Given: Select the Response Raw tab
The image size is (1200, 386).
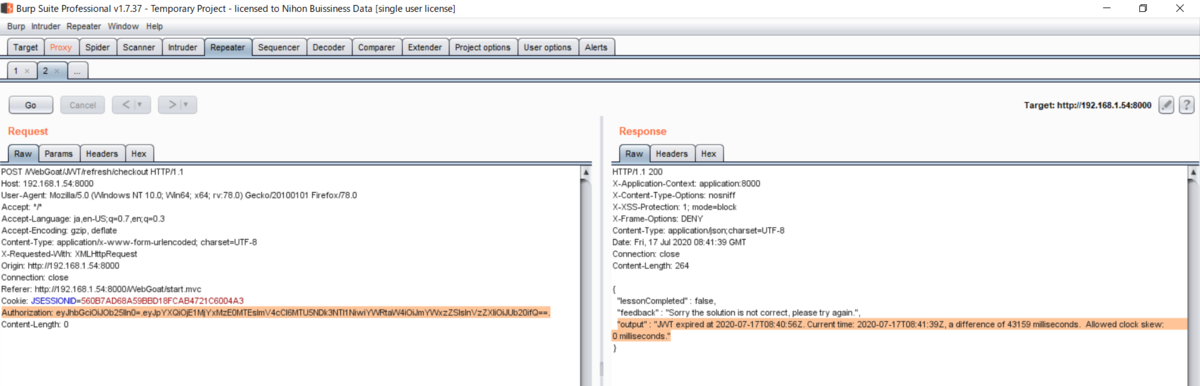Looking at the screenshot, I should pos(634,153).
